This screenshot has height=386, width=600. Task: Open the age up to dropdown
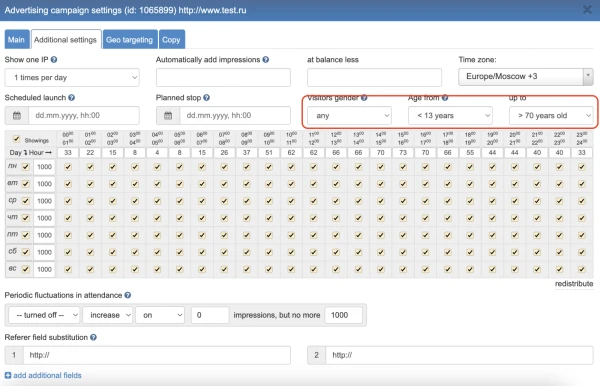pyautogui.click(x=551, y=116)
